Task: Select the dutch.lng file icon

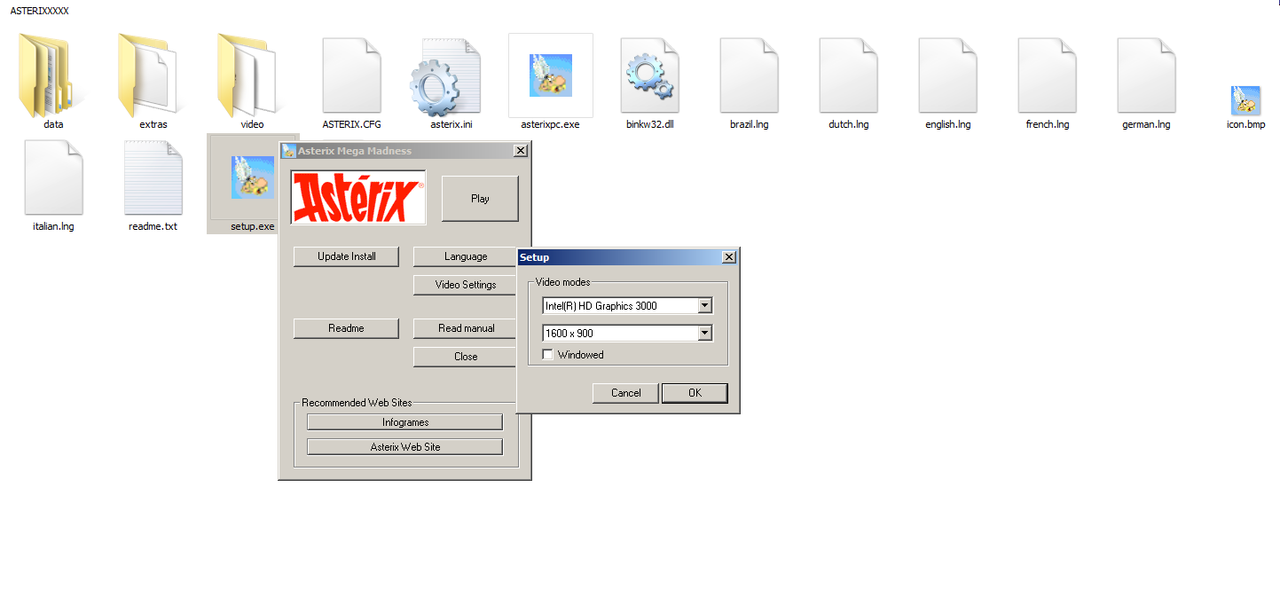Action: point(848,75)
